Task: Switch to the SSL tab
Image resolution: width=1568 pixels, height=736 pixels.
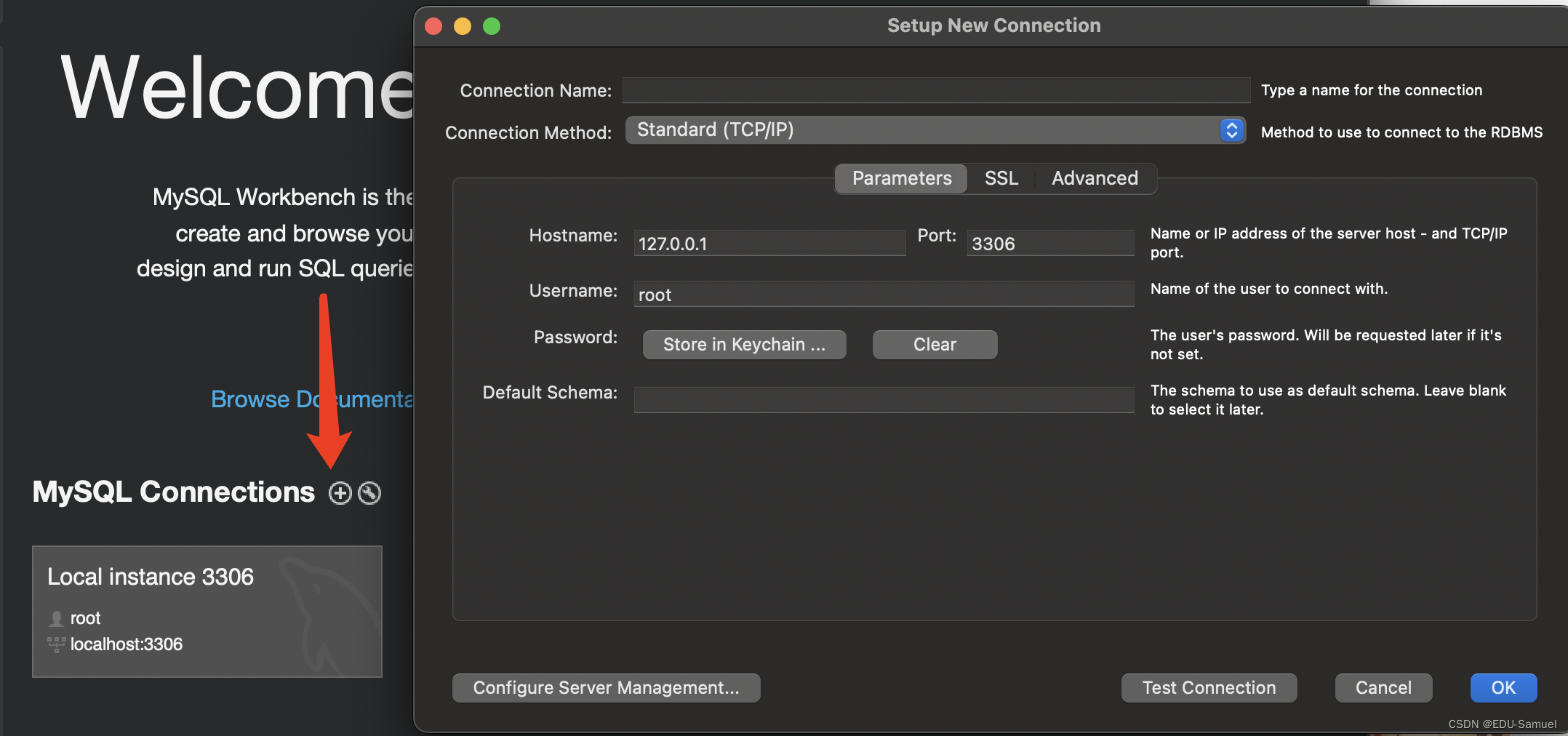Action: tap(1001, 178)
